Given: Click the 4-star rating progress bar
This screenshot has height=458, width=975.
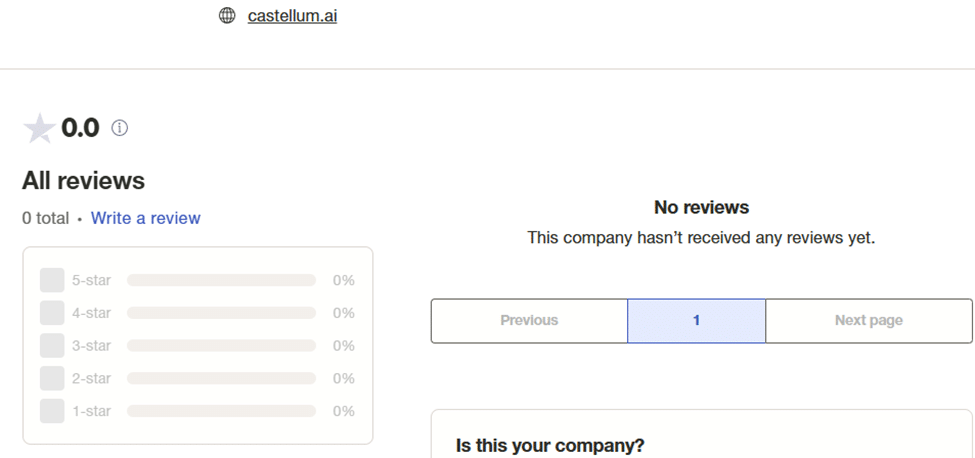Looking at the screenshot, I should [x=221, y=313].
